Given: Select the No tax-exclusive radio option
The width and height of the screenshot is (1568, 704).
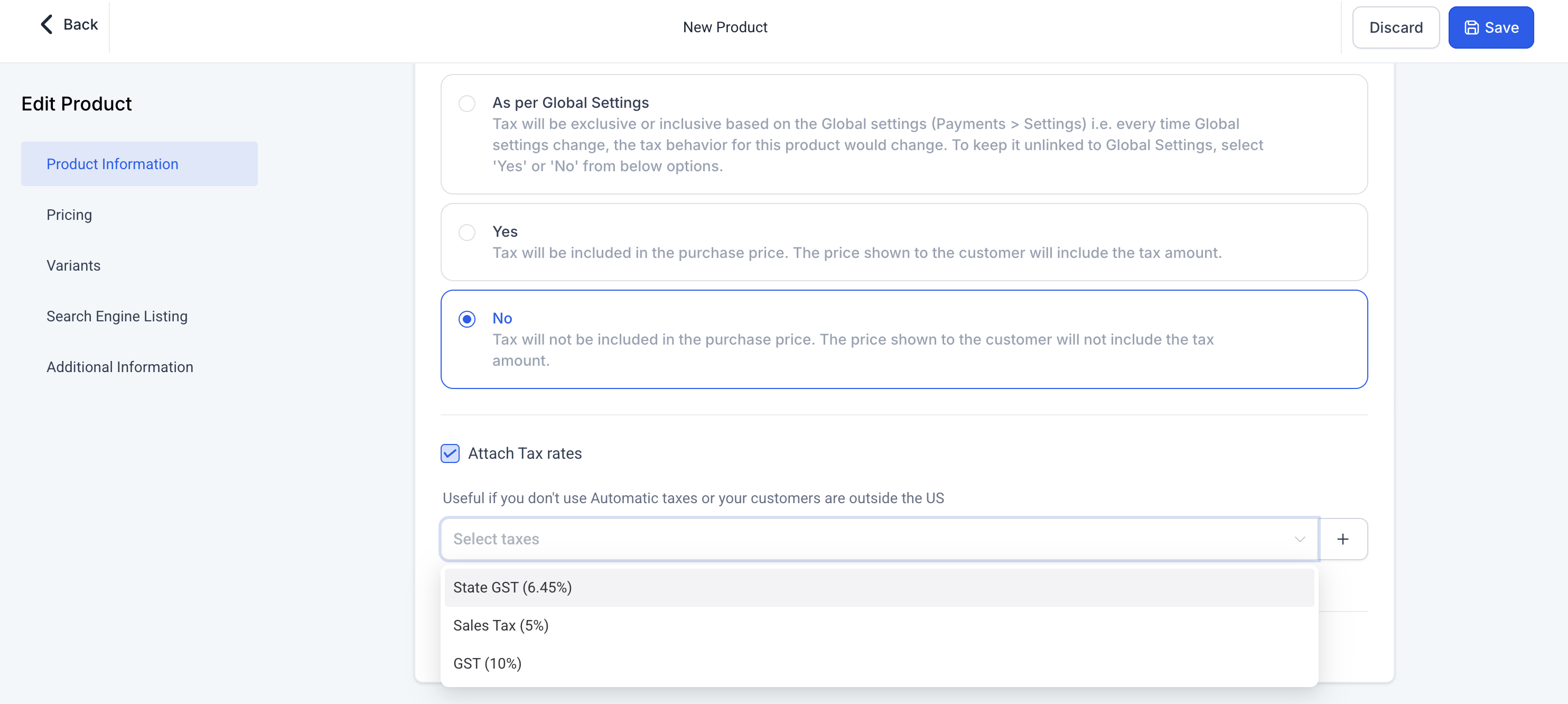Looking at the screenshot, I should (x=467, y=319).
